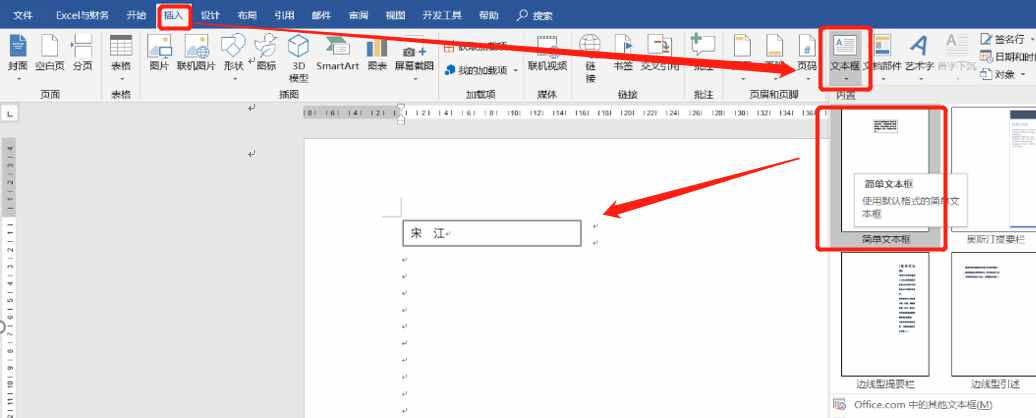Click the 页眉 header icon
This screenshot has width=1036, height=418.
click(x=742, y=46)
